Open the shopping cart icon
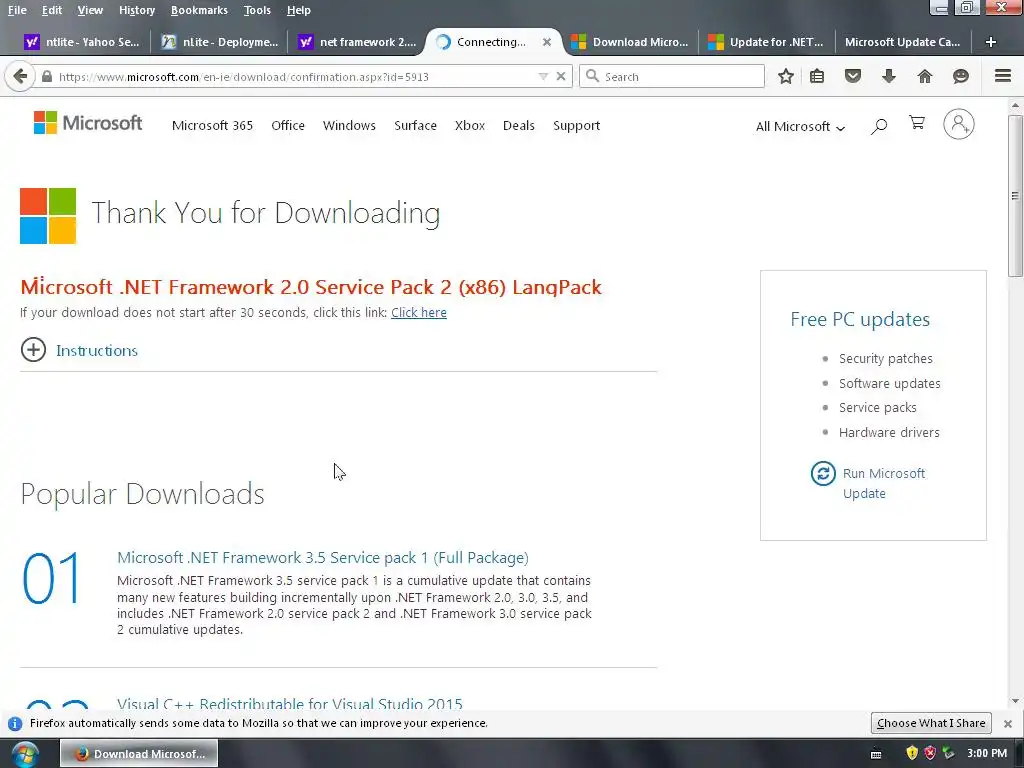The image size is (1024, 768). click(x=917, y=123)
